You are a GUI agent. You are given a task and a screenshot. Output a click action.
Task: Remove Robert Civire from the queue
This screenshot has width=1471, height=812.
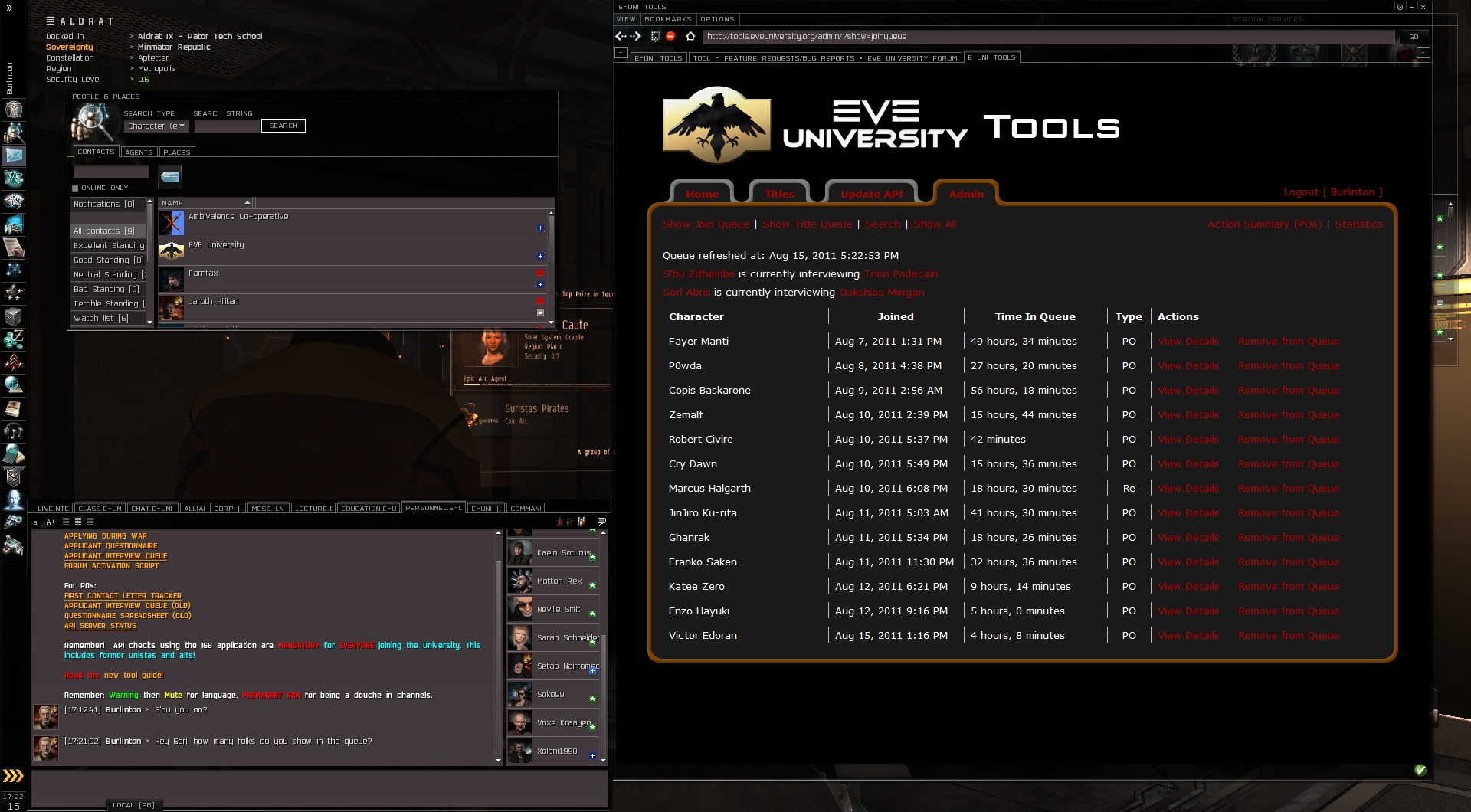[1289, 439]
